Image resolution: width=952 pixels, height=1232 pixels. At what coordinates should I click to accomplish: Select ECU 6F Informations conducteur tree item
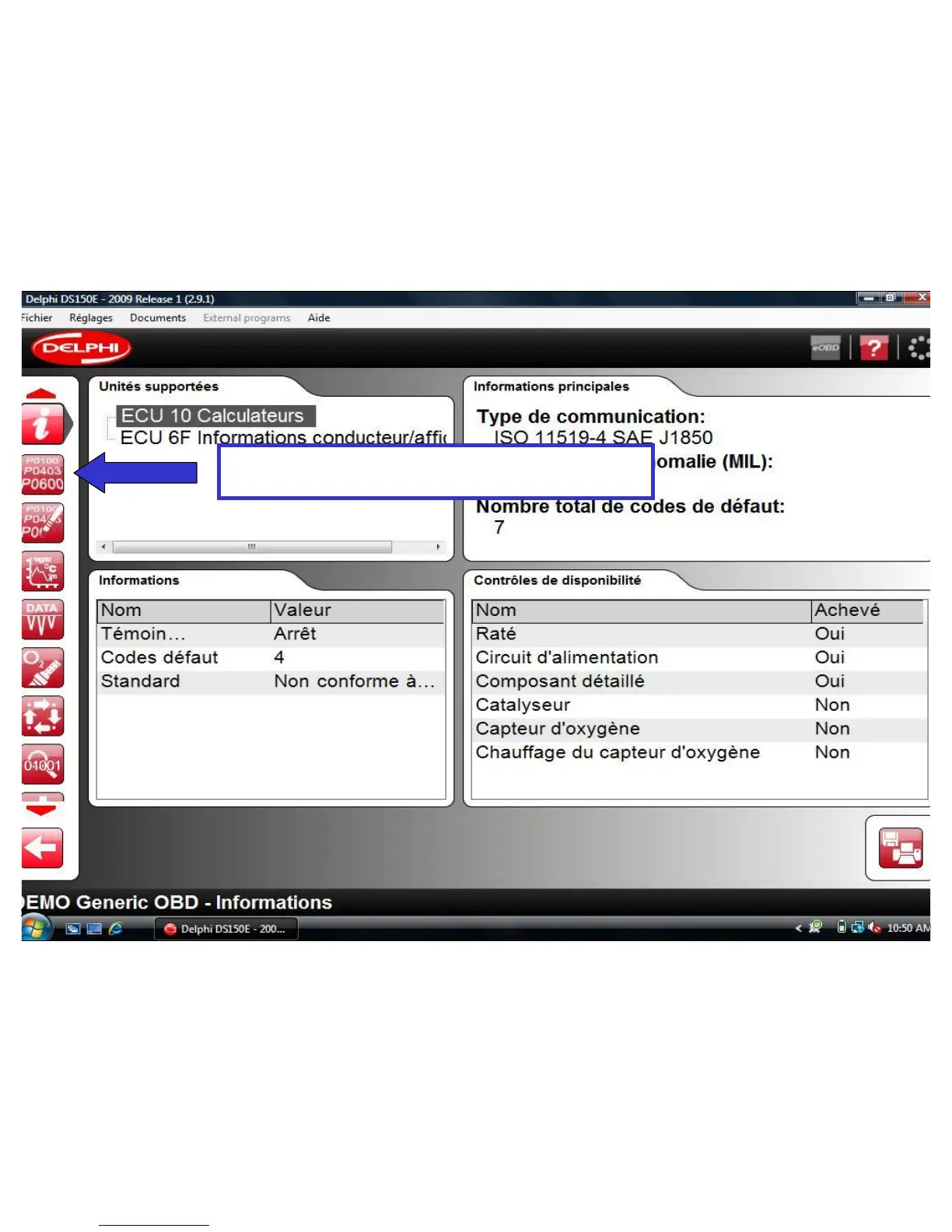pos(282,437)
